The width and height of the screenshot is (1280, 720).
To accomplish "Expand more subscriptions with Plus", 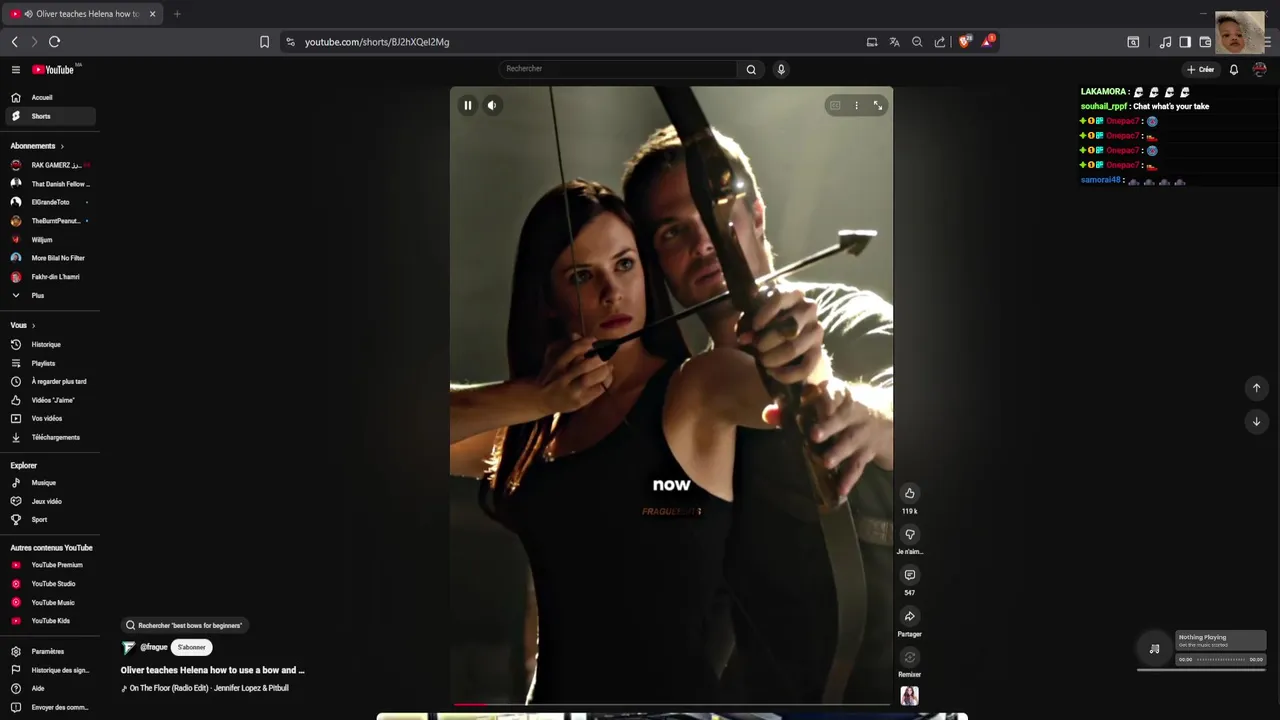I will point(50,296).
